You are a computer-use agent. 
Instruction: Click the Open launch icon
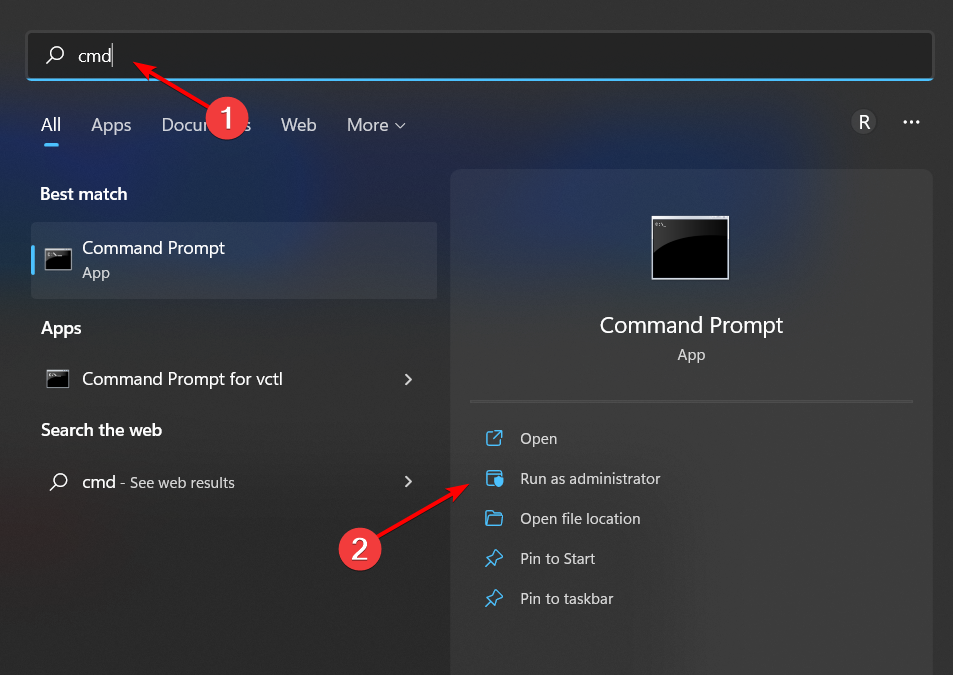pyautogui.click(x=494, y=438)
